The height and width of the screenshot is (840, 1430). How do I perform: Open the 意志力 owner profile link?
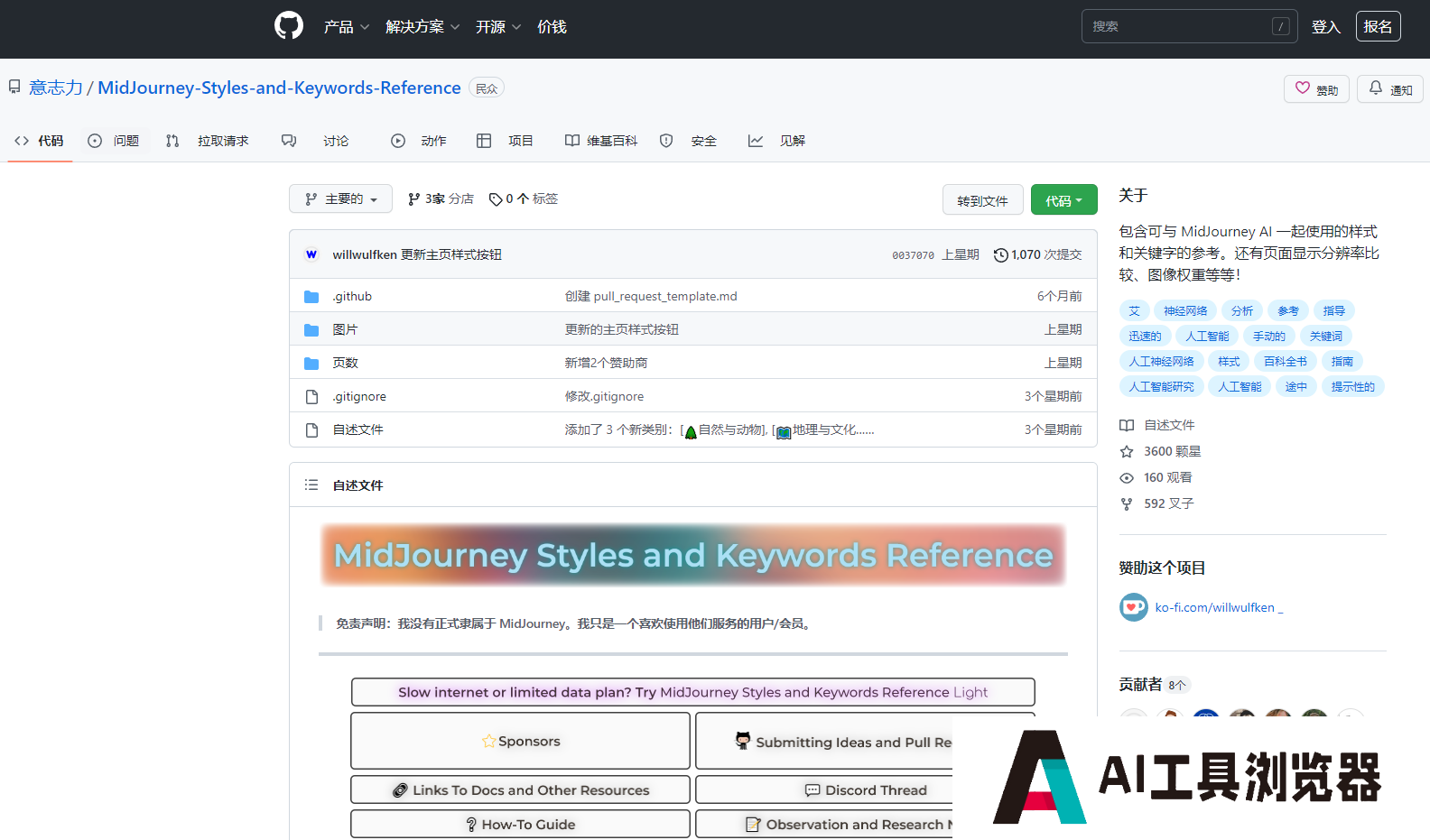coord(56,88)
